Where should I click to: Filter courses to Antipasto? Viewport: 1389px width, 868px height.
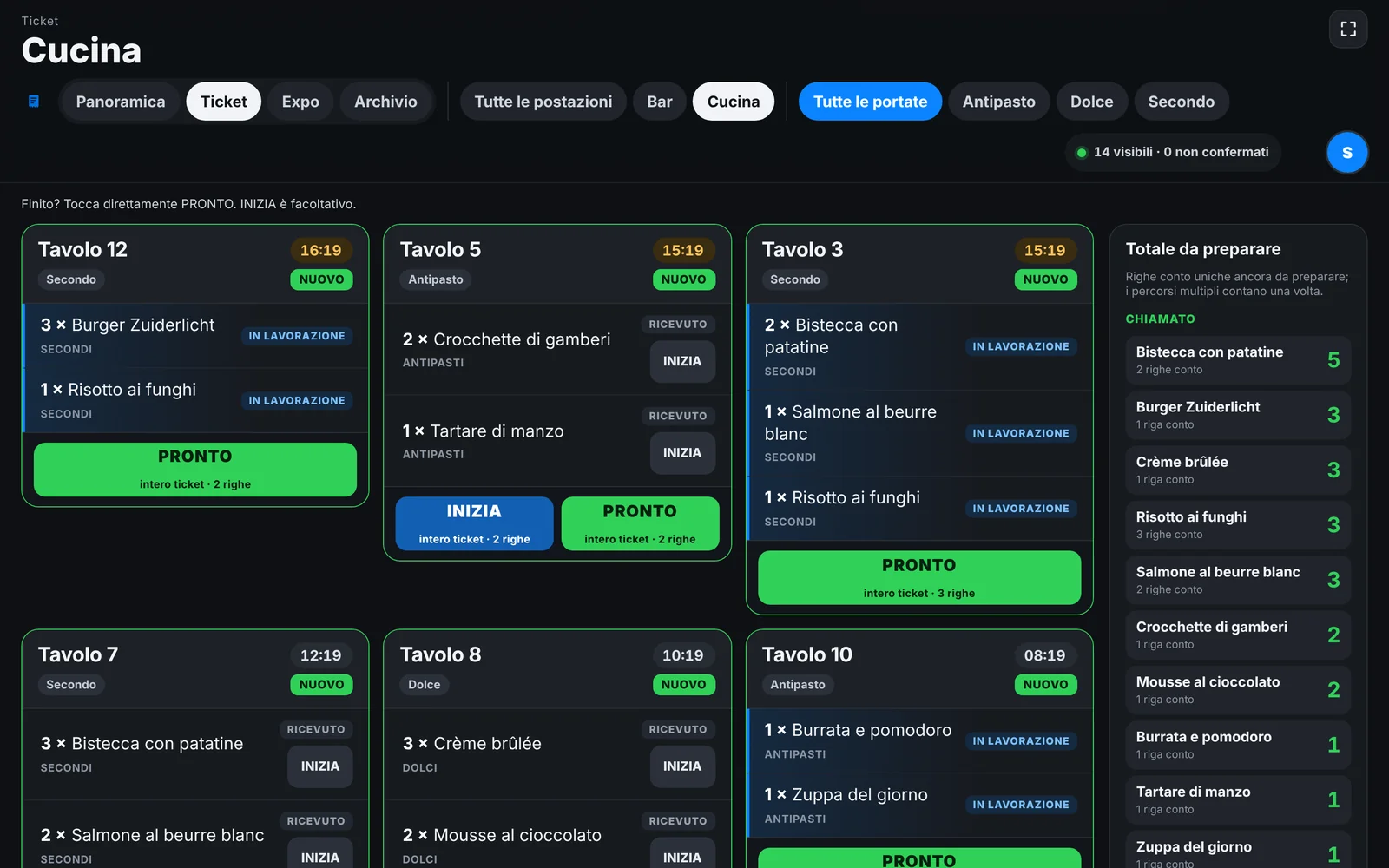pyautogui.click(x=999, y=102)
